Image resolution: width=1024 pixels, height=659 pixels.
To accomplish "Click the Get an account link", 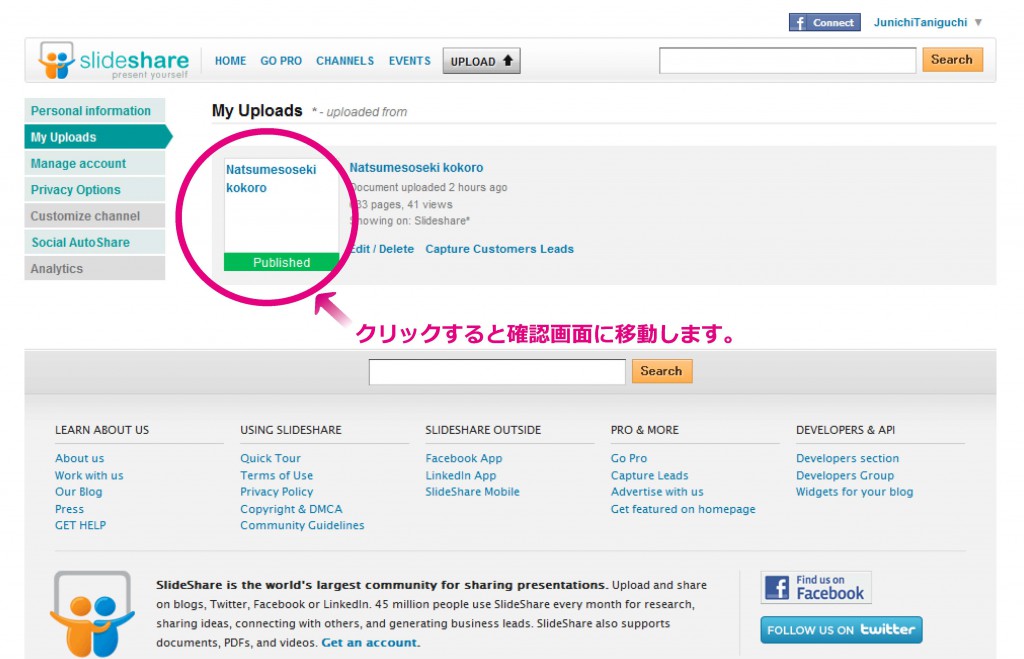I will pyautogui.click(x=369, y=643).
